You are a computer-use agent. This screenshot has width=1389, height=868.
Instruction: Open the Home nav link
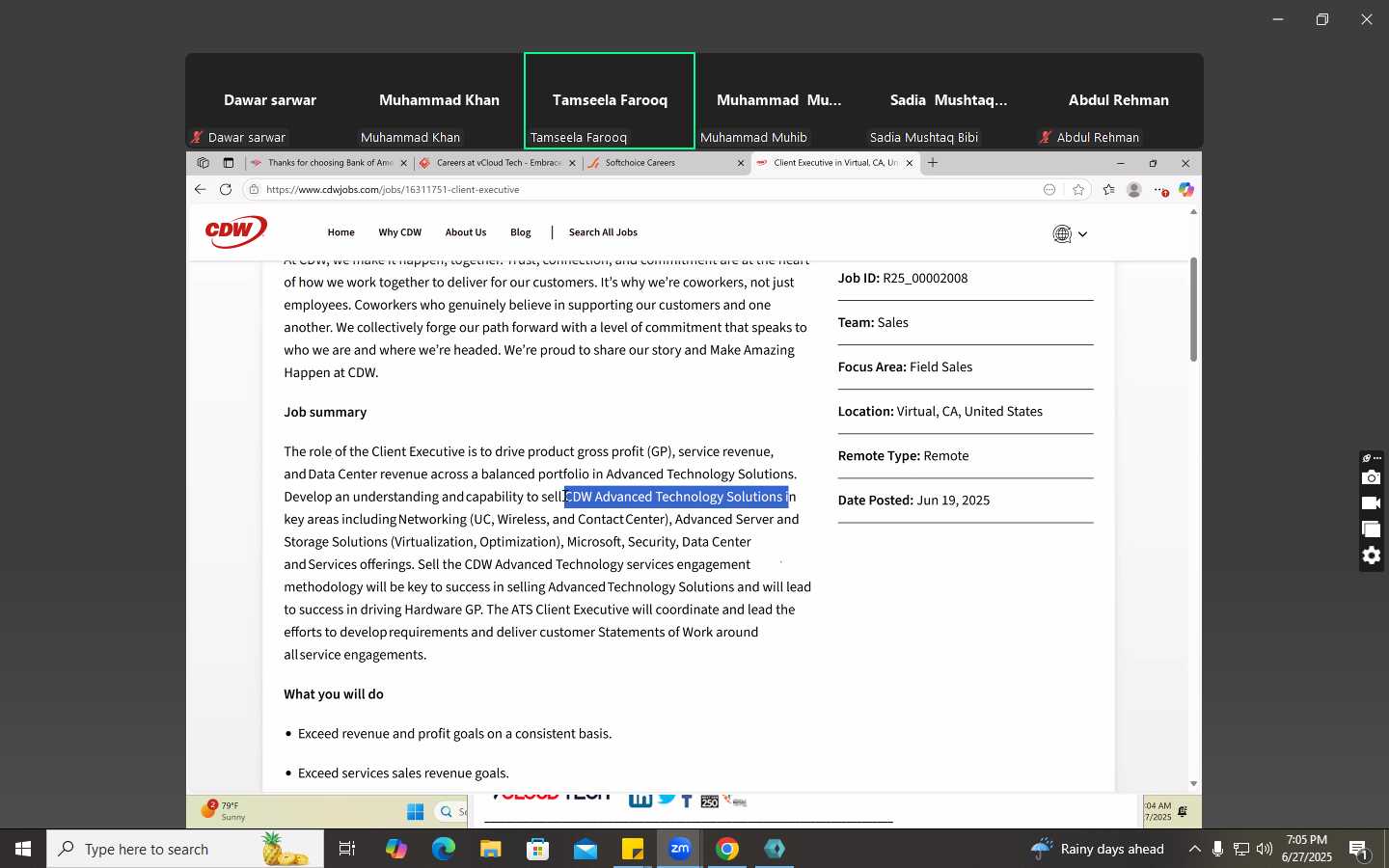[340, 232]
